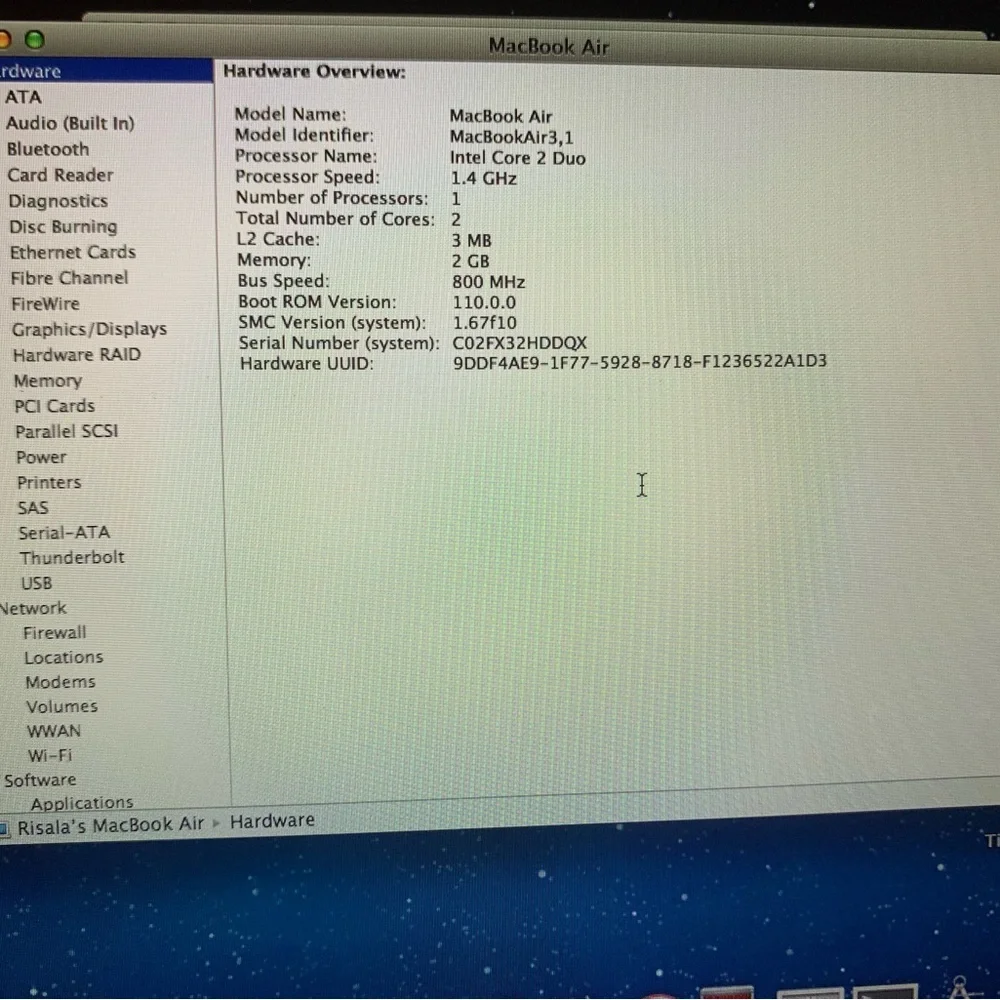The image size is (1000, 1000).
Task: Open the FireWire section
Action: tap(45, 304)
